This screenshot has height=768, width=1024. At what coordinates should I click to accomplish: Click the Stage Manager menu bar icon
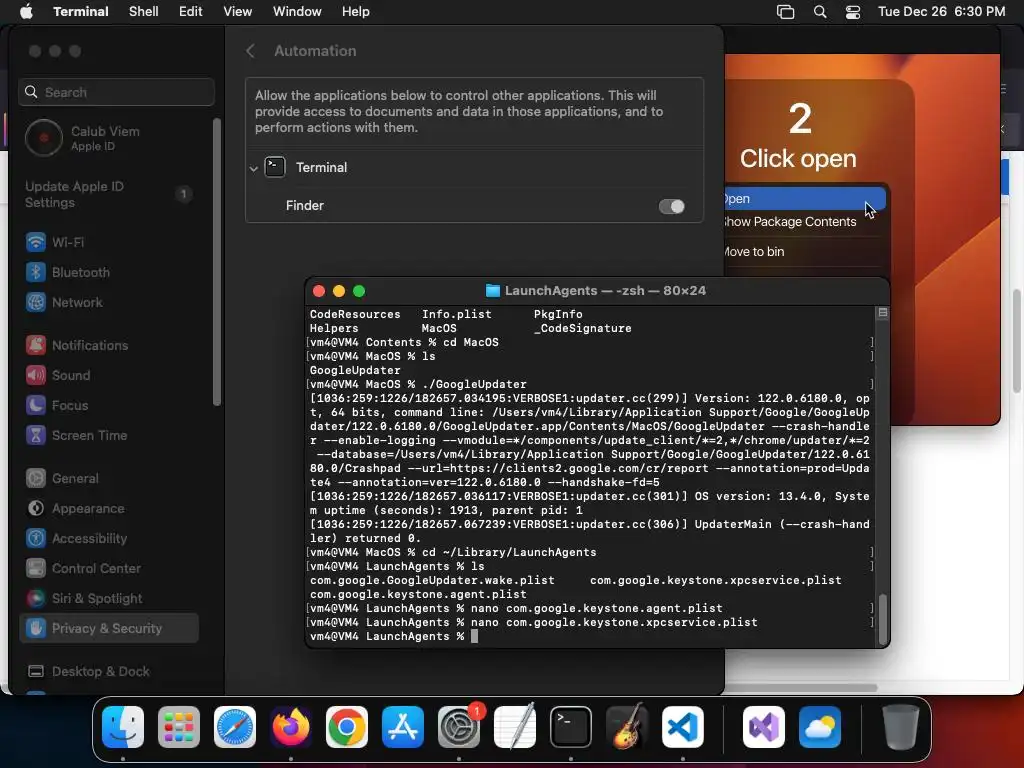786,11
